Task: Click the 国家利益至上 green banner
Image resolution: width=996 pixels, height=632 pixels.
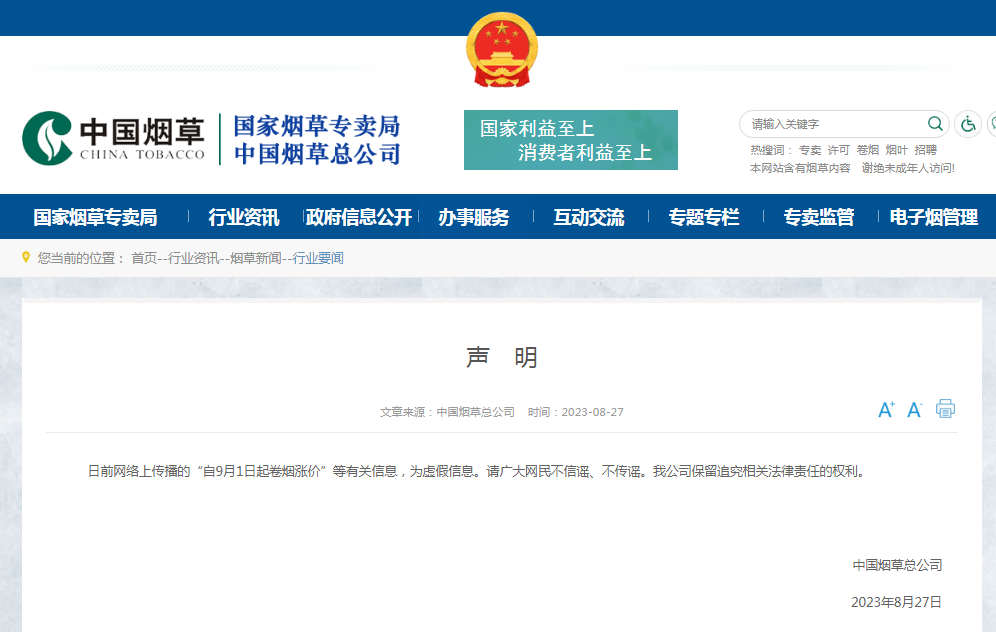Action: (x=570, y=140)
